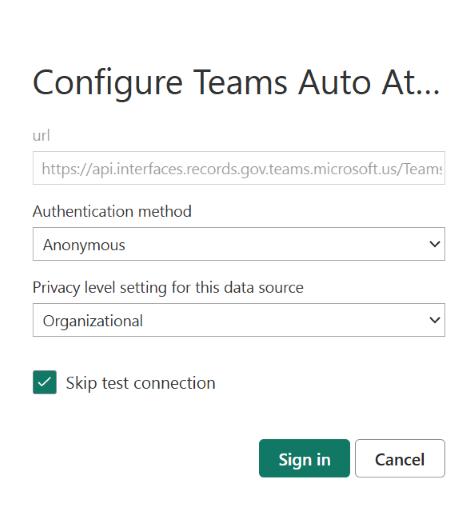Open the Privacy level setting dropdown
Image resolution: width=475 pixels, height=508 pixels.
[239, 320]
